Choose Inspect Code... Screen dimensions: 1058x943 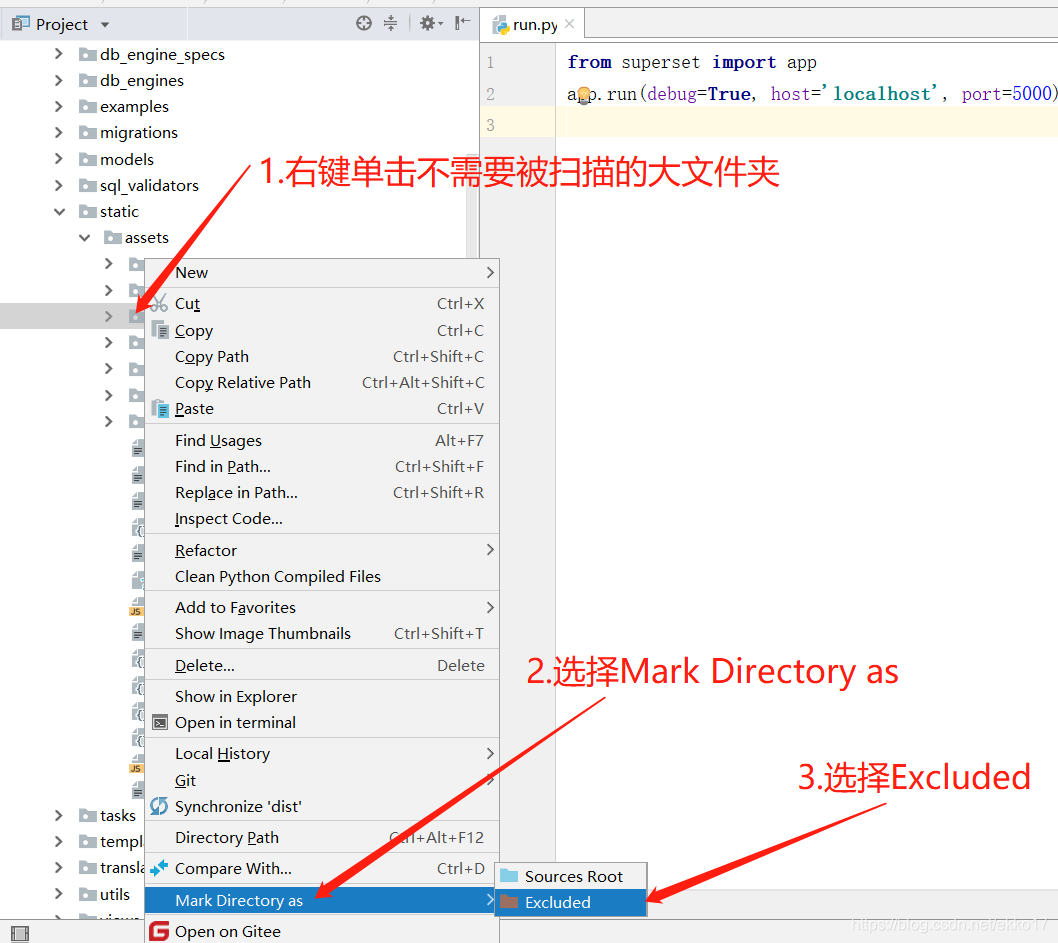point(323,519)
